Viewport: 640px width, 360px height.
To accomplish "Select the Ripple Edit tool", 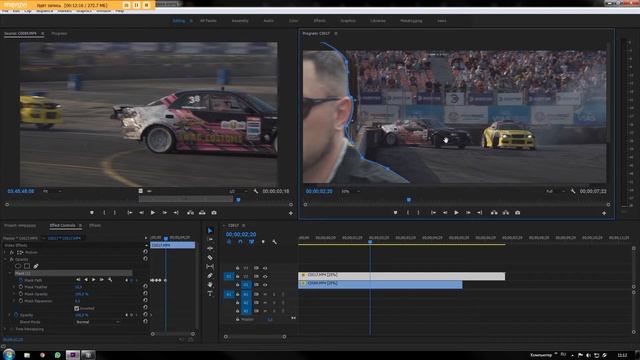I will click(x=210, y=249).
